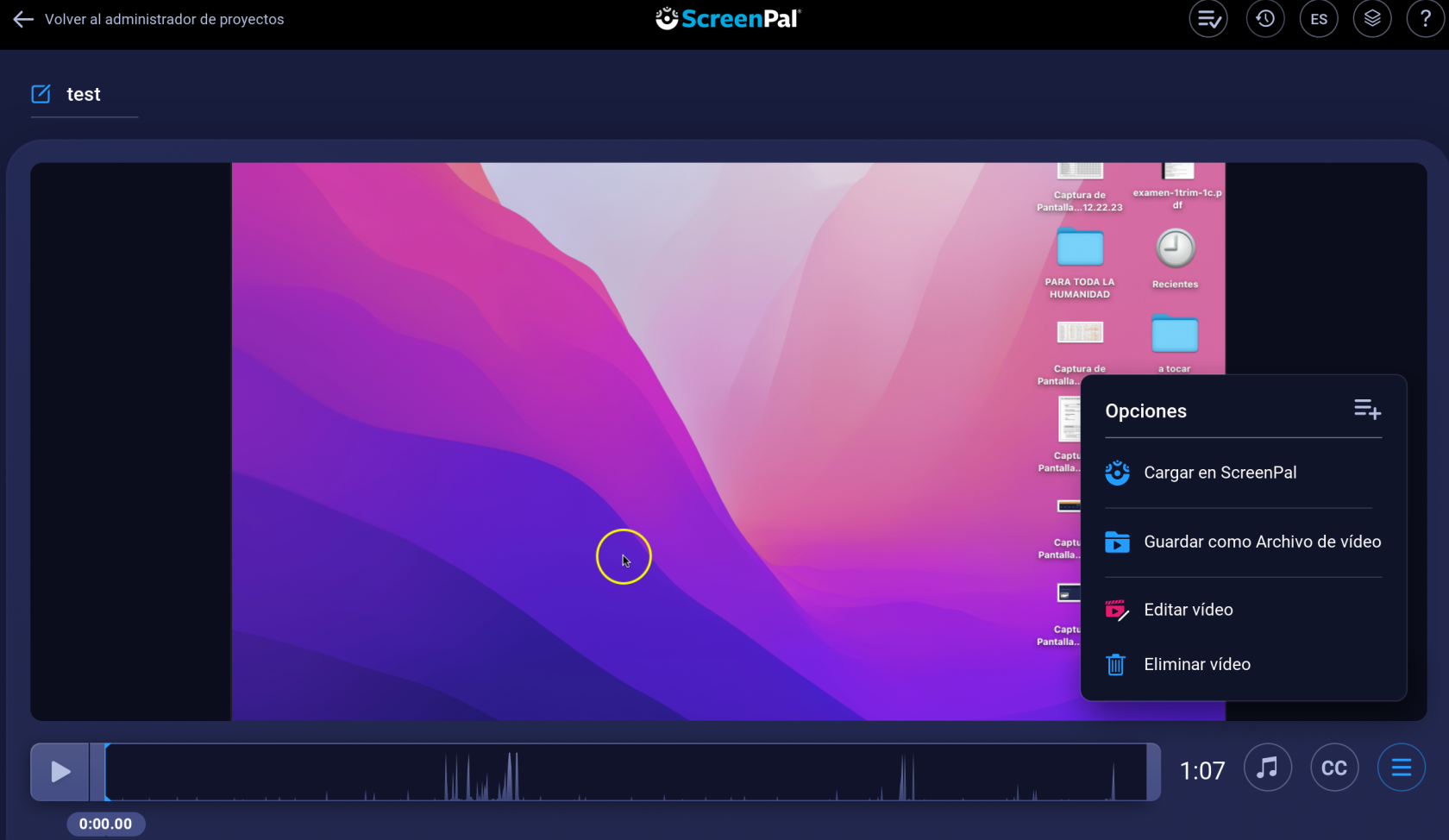The width and height of the screenshot is (1449, 840).
Task: Click the ScreenPal upload icon in Opciones
Action: pyautogui.click(x=1117, y=473)
